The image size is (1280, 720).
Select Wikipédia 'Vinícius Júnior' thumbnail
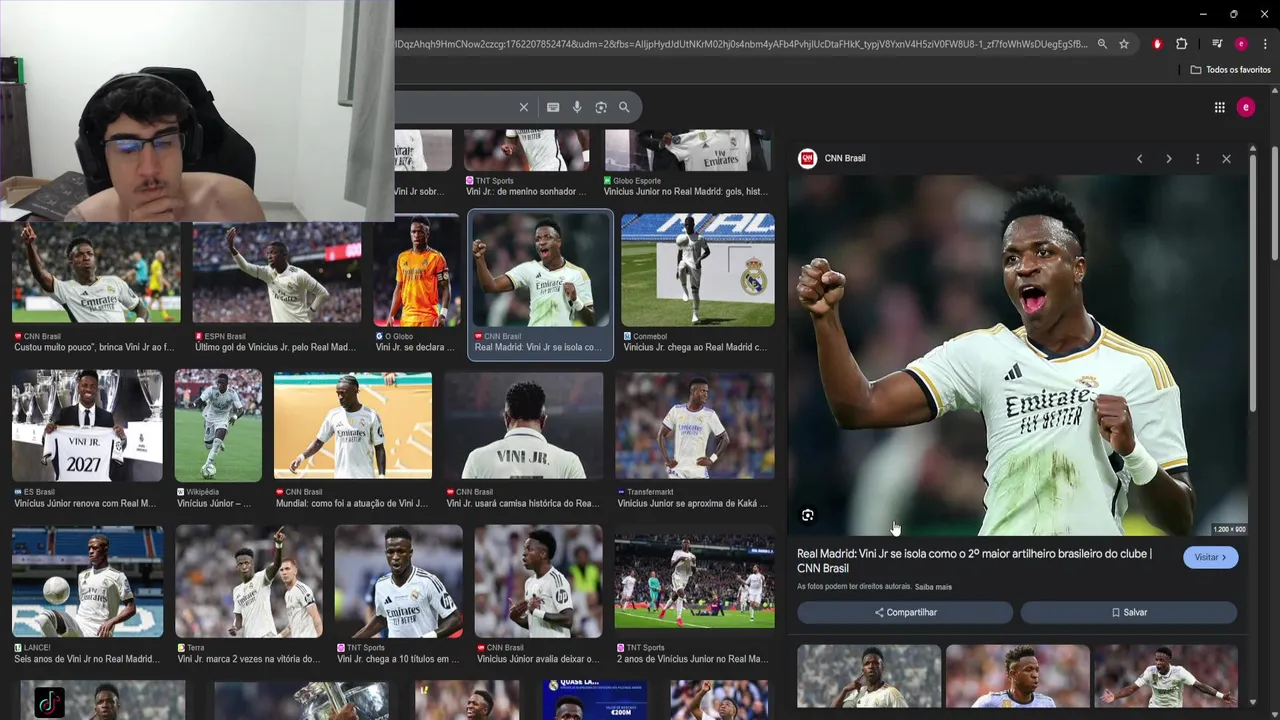[218, 425]
